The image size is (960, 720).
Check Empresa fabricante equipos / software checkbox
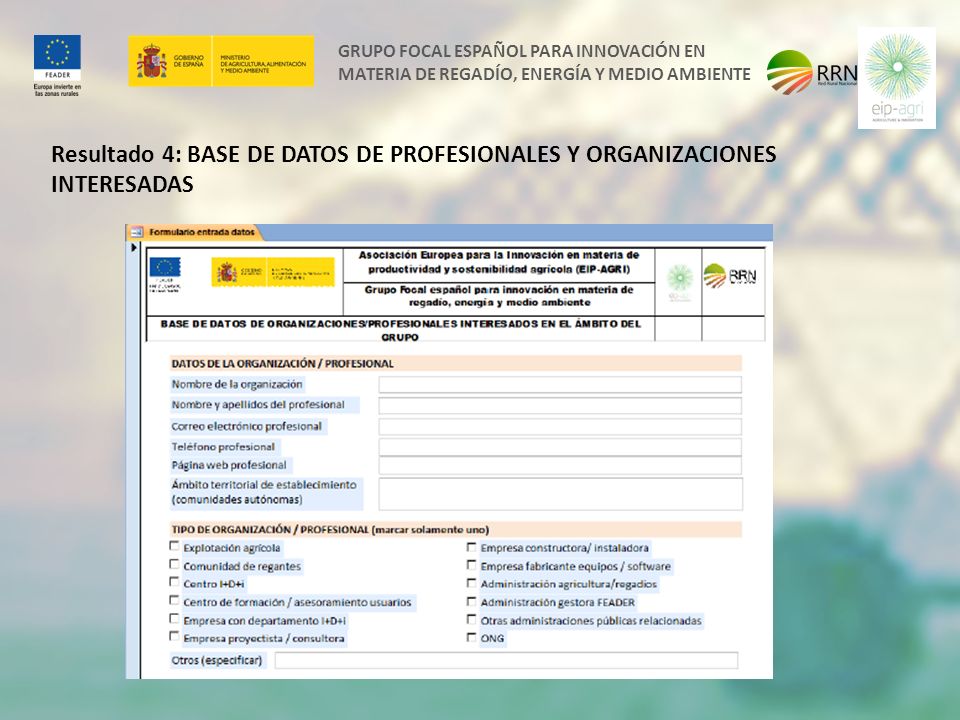(x=471, y=565)
